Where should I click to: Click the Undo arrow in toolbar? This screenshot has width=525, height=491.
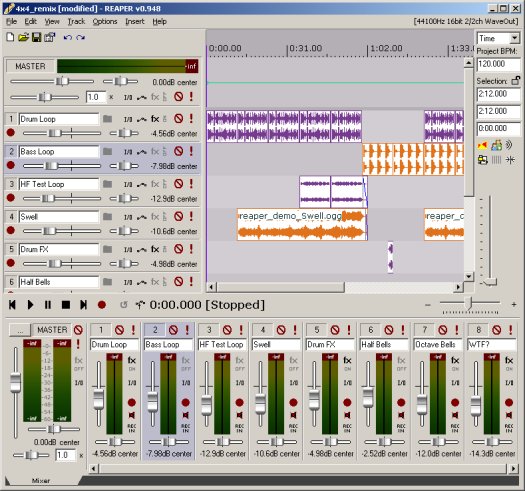[68, 38]
